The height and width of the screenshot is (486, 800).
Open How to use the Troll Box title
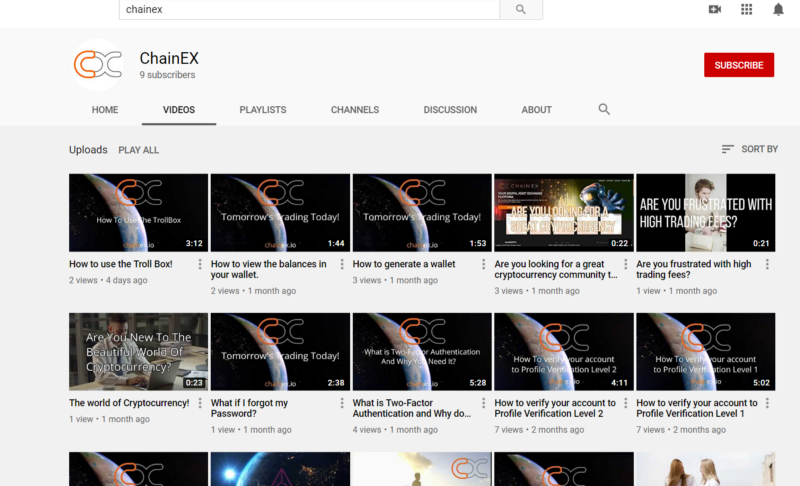120,264
